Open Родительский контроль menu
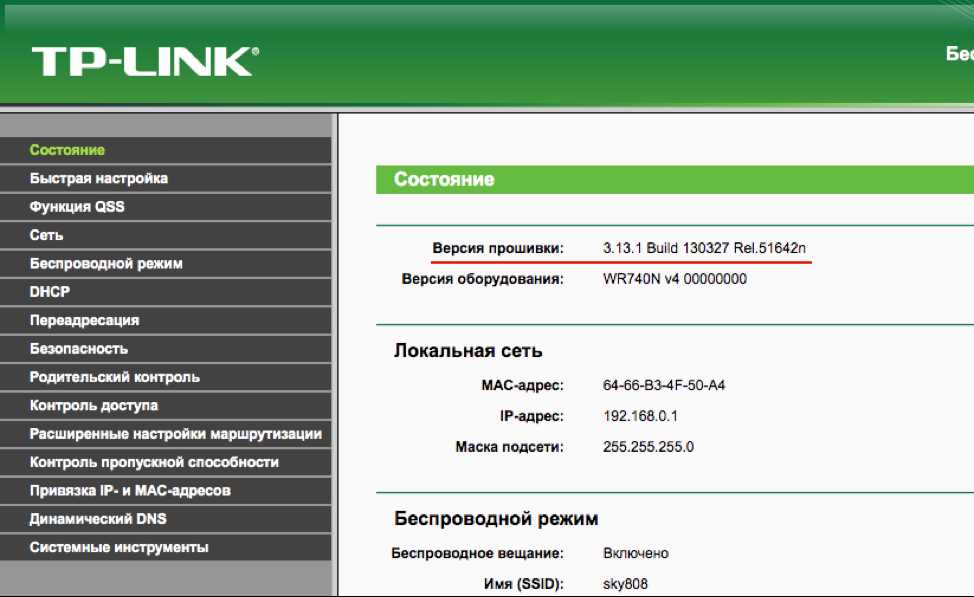 tap(165, 377)
